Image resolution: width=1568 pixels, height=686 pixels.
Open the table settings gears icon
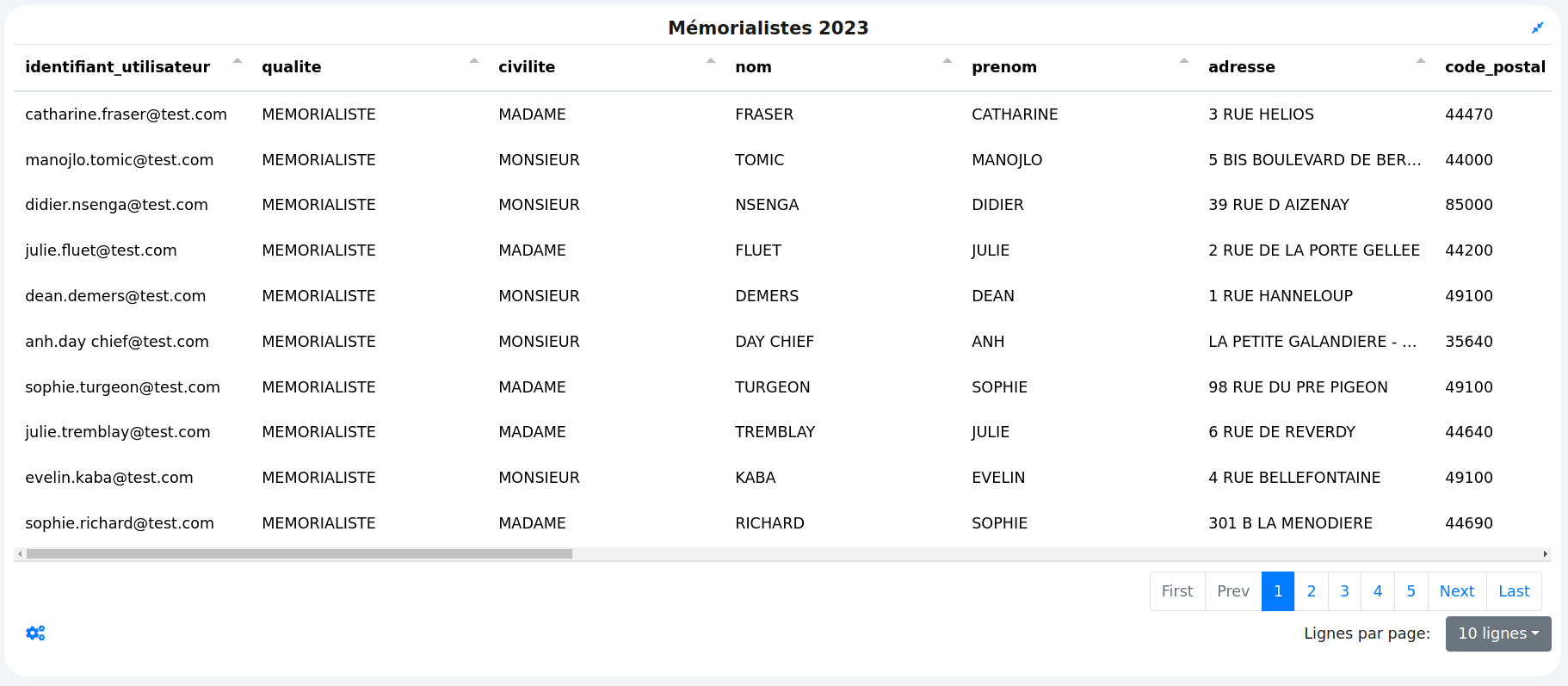[35, 633]
